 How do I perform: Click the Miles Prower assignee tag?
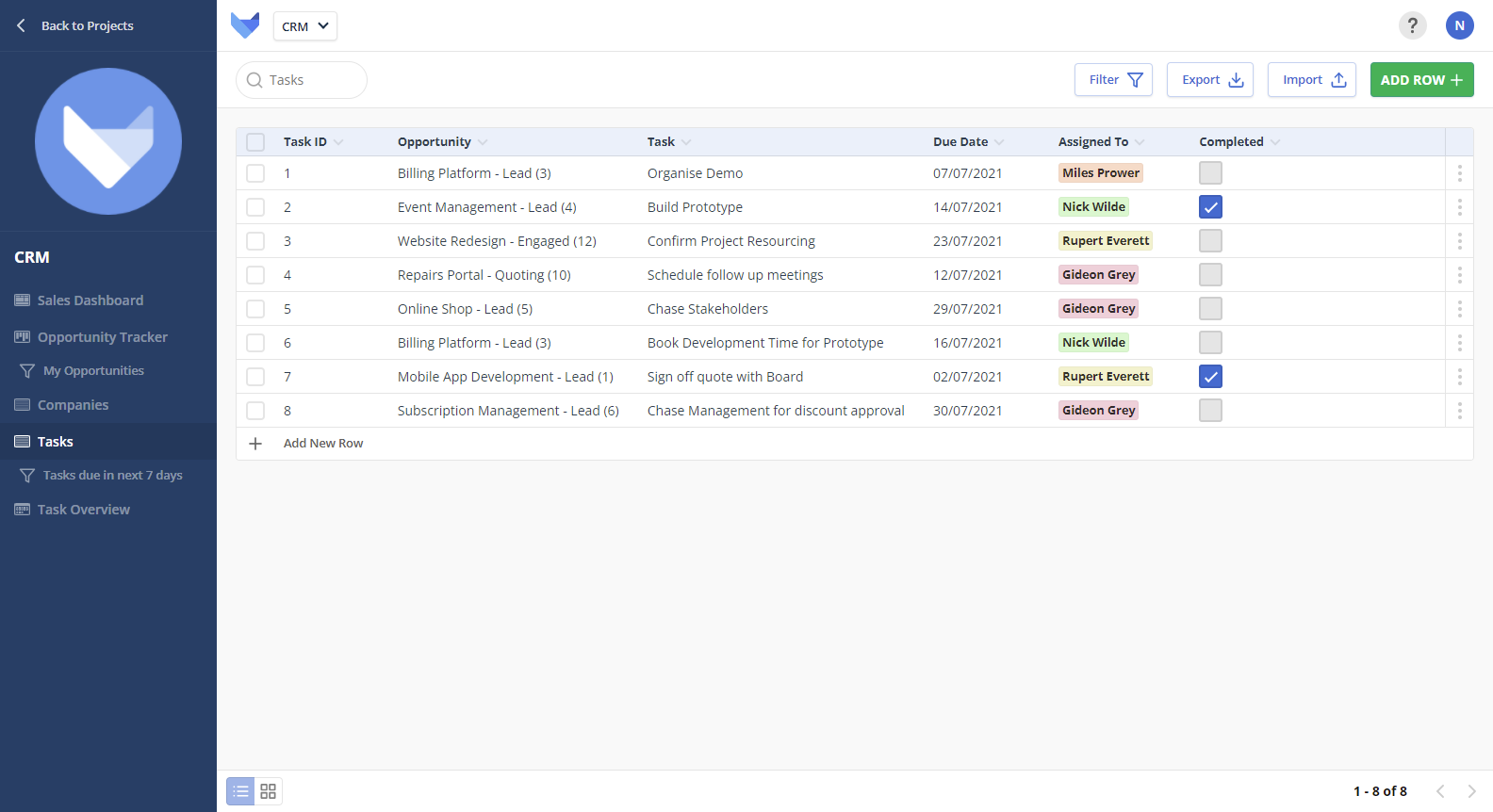(1100, 173)
